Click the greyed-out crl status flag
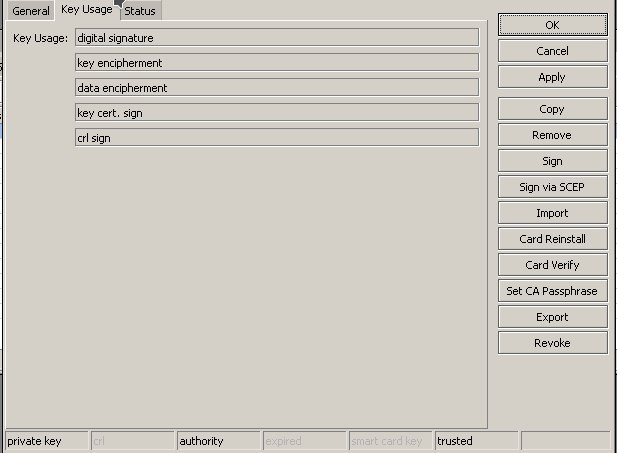Image resolution: width=617 pixels, height=453 pixels. click(x=133, y=440)
